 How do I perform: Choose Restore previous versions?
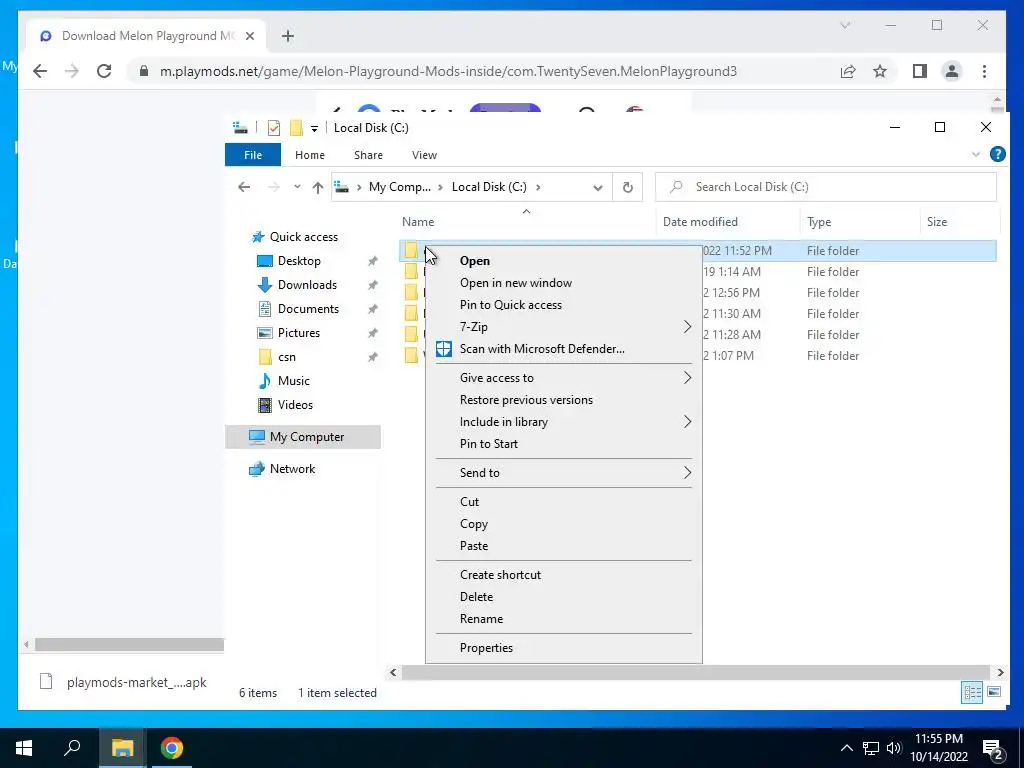pos(526,400)
